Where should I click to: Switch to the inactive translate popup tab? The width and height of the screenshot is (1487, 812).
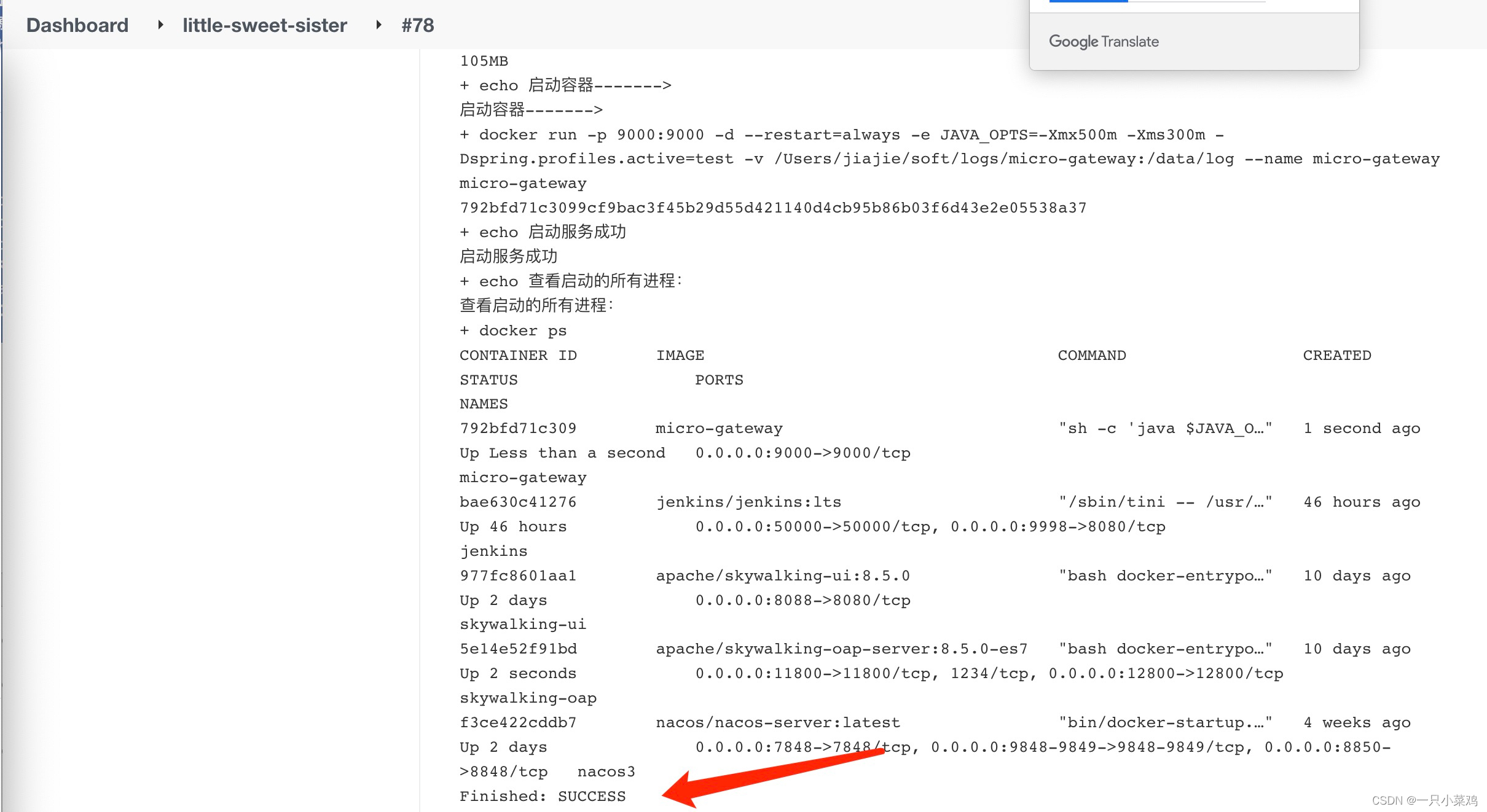point(1196,2)
